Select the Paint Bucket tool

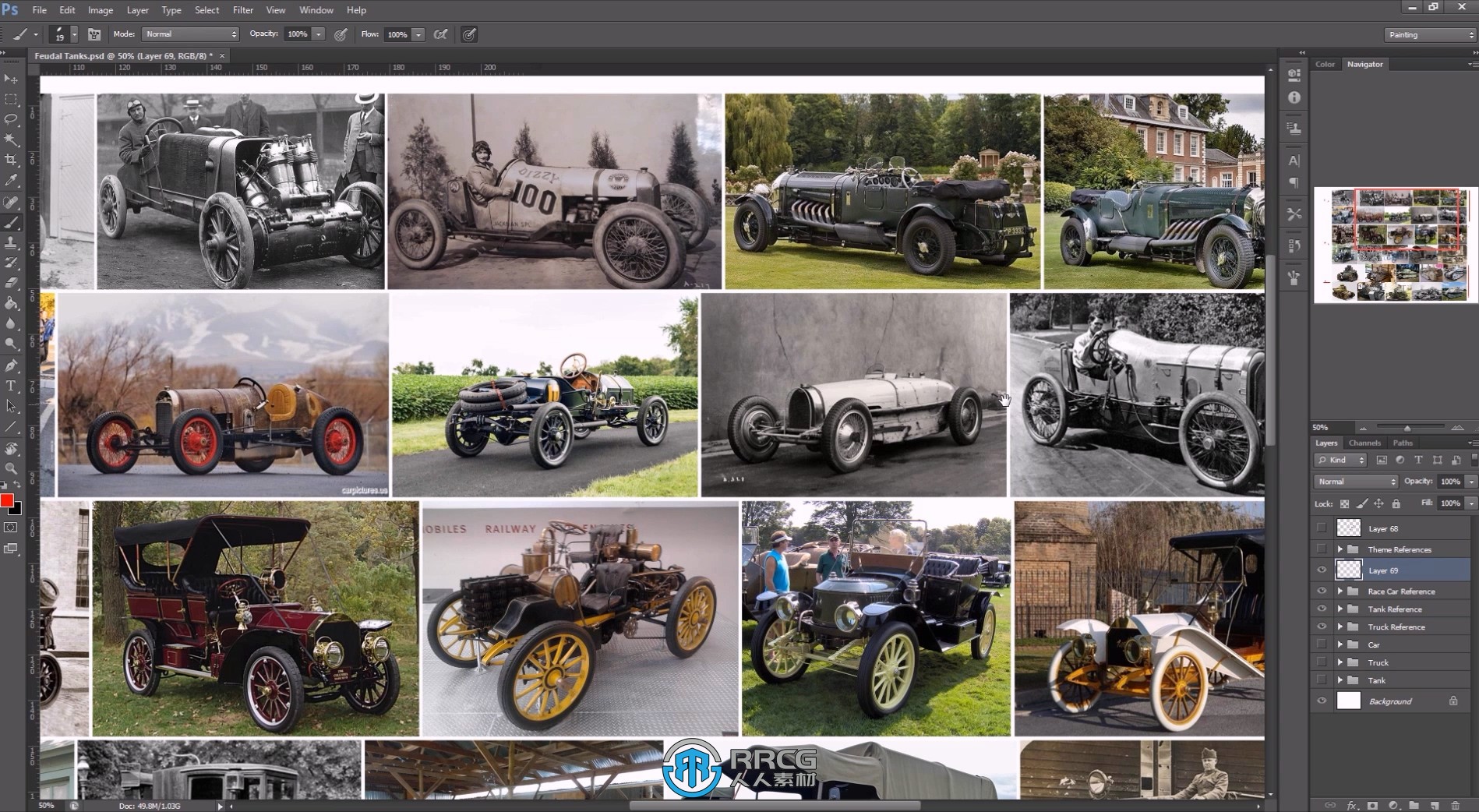[x=11, y=303]
